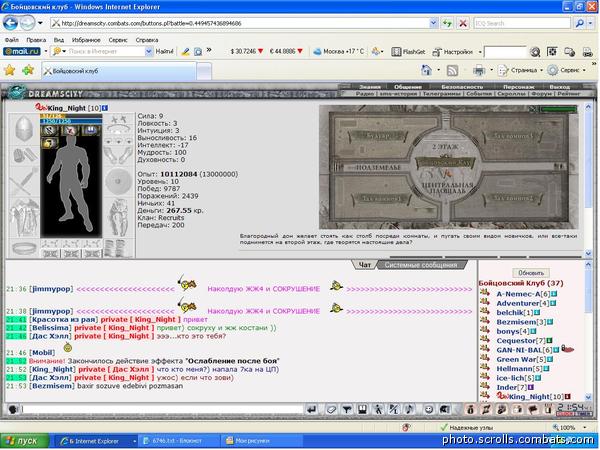Click the Mail.ru logo button
Viewport: 600px width, 450px height.
pyautogui.click(x=22, y=51)
